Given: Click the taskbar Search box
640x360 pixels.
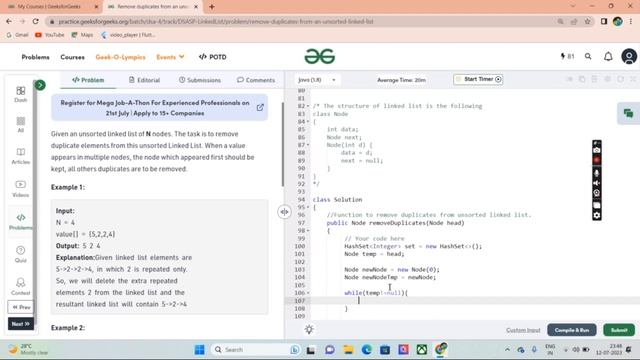Looking at the screenshot, I should coord(255,349).
